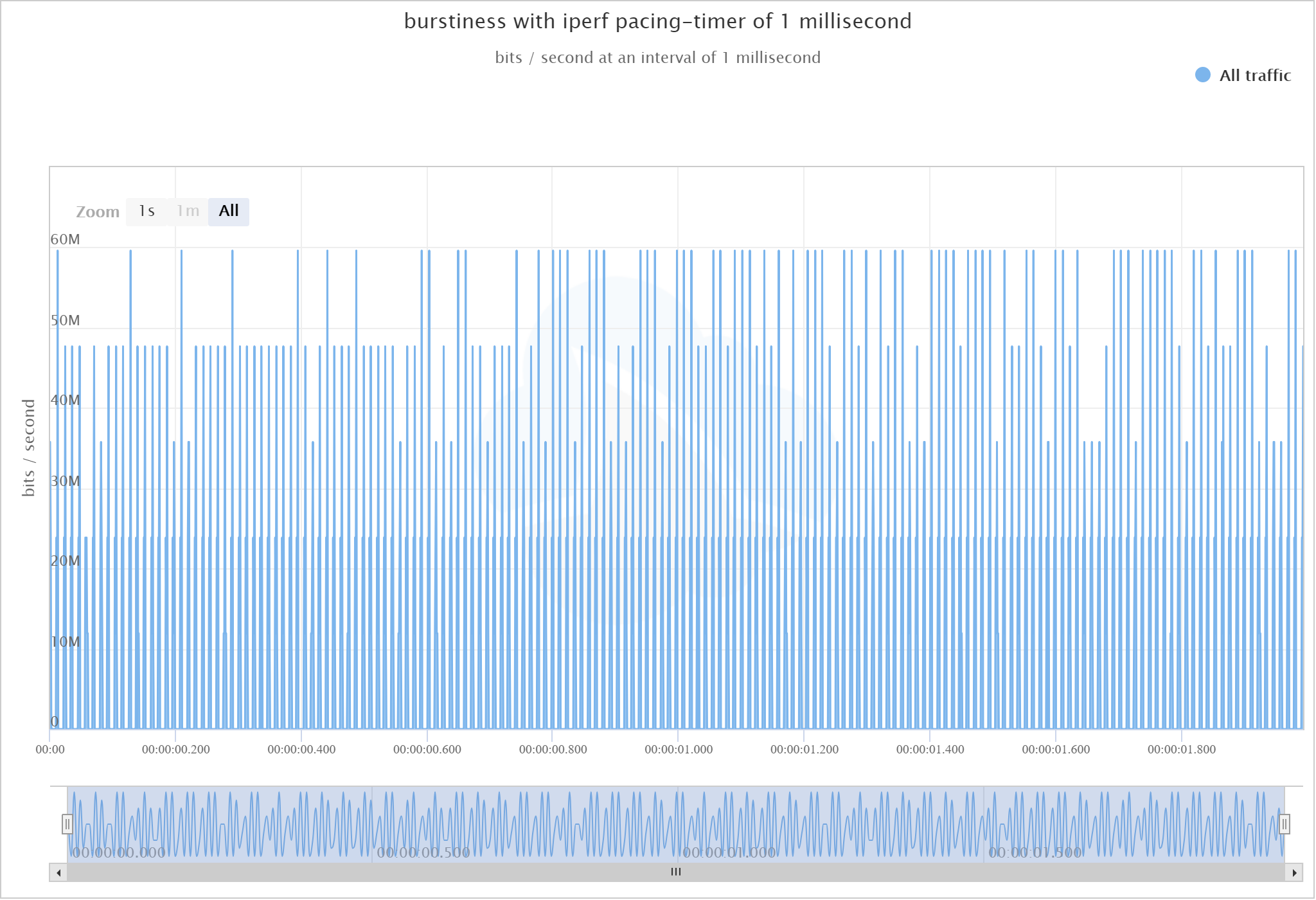The height and width of the screenshot is (900, 1316).
Task: Click the navigator left drag handle
Action: coord(67,824)
